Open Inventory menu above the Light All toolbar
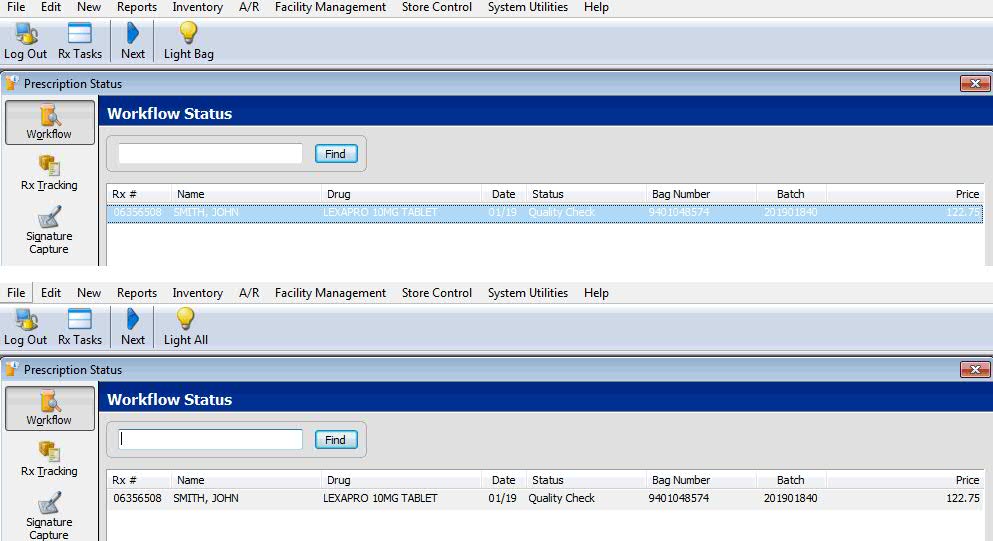Viewport: 993px width, 541px height. [x=198, y=293]
